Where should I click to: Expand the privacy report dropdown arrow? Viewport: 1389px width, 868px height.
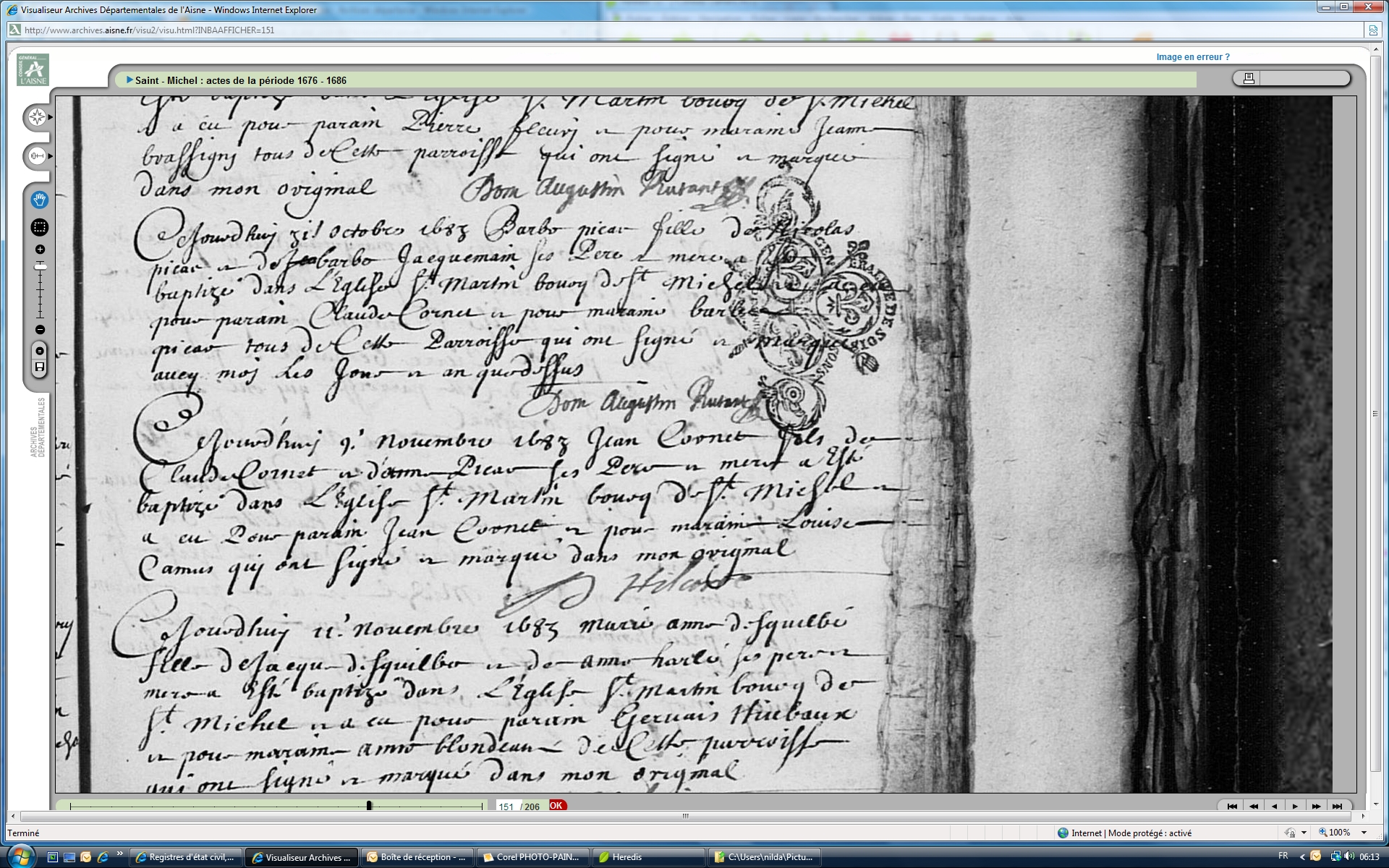pyautogui.click(x=1304, y=833)
